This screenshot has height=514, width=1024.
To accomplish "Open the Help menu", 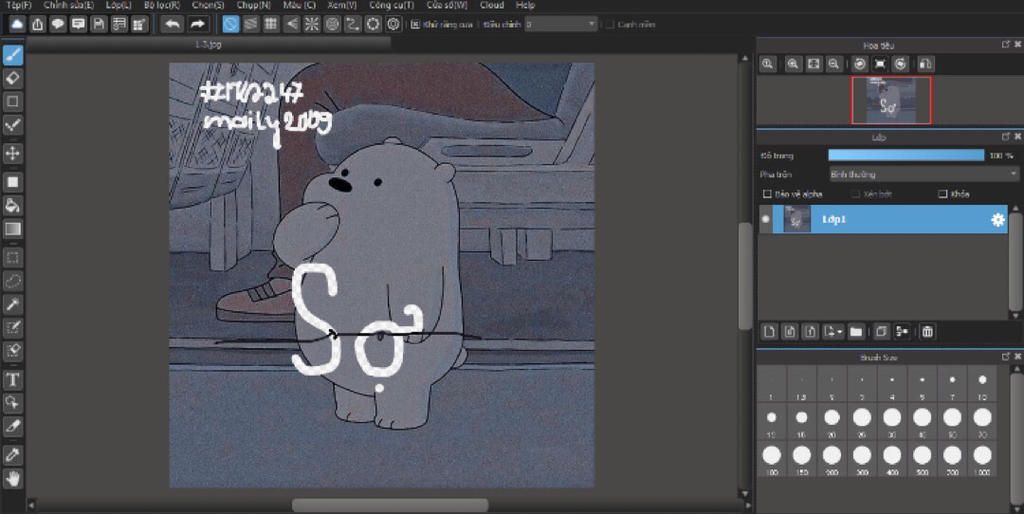I will [x=525, y=5].
